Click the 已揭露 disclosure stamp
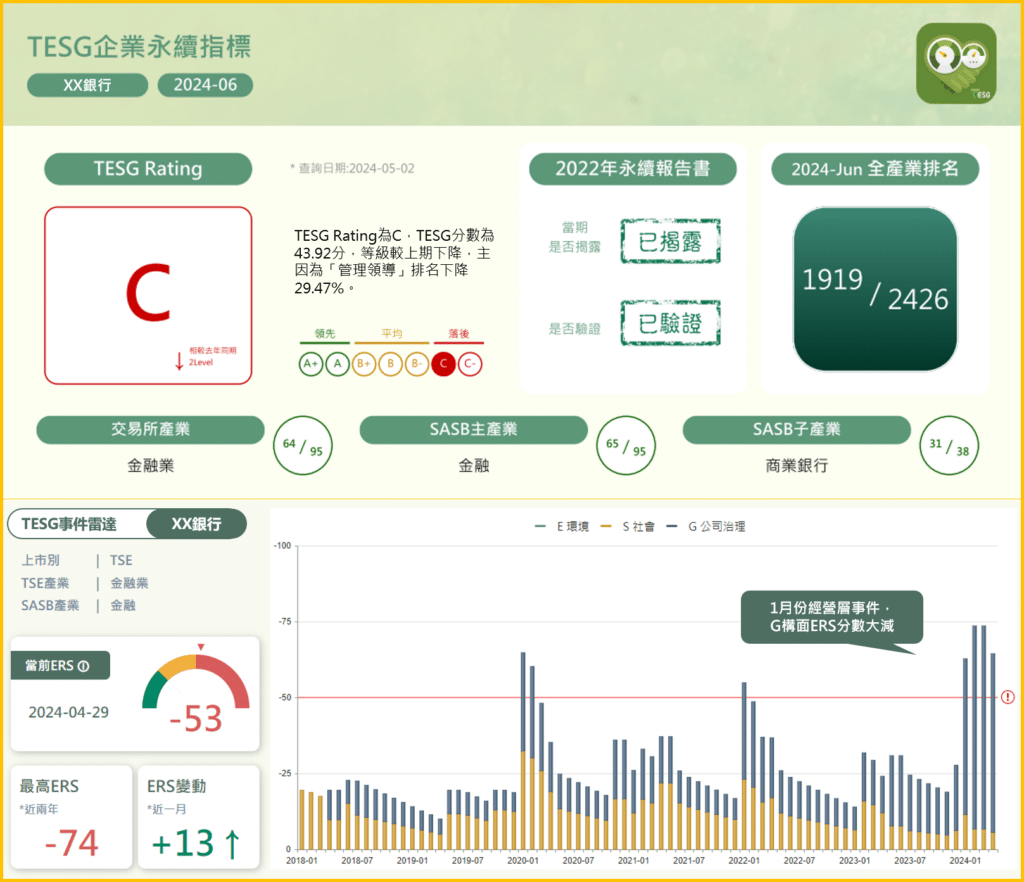The height and width of the screenshot is (882, 1024). pos(670,241)
